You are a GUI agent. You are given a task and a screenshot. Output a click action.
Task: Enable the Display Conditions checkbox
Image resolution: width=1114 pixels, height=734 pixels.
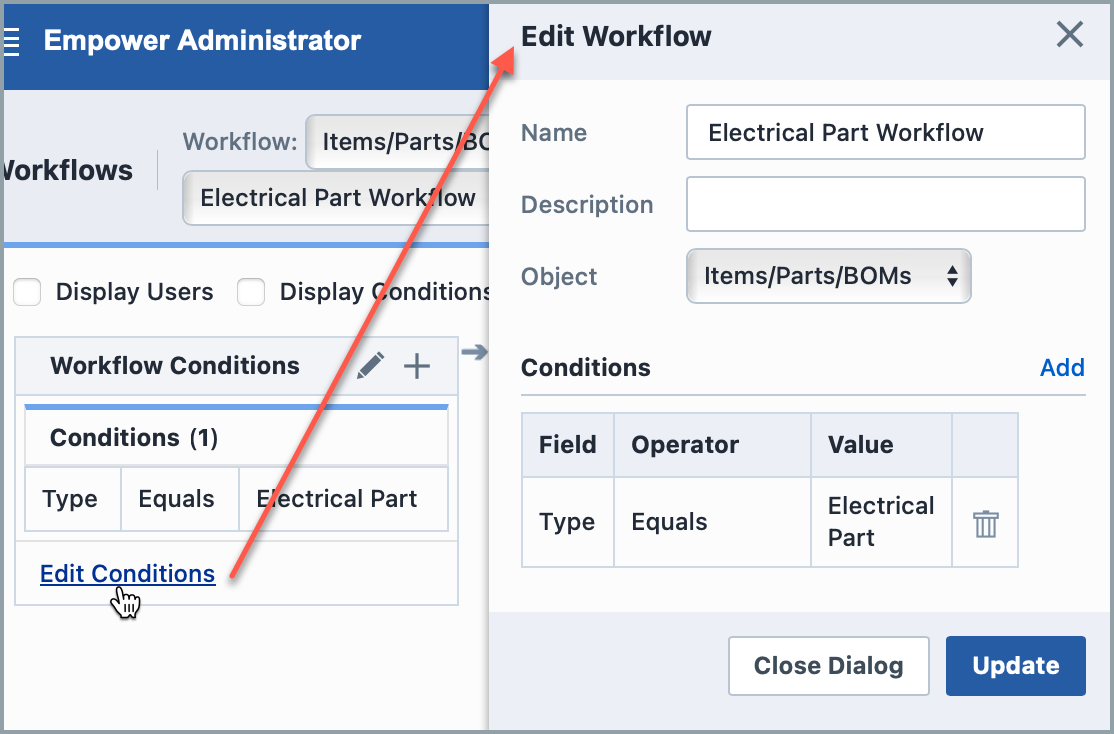coord(251,292)
